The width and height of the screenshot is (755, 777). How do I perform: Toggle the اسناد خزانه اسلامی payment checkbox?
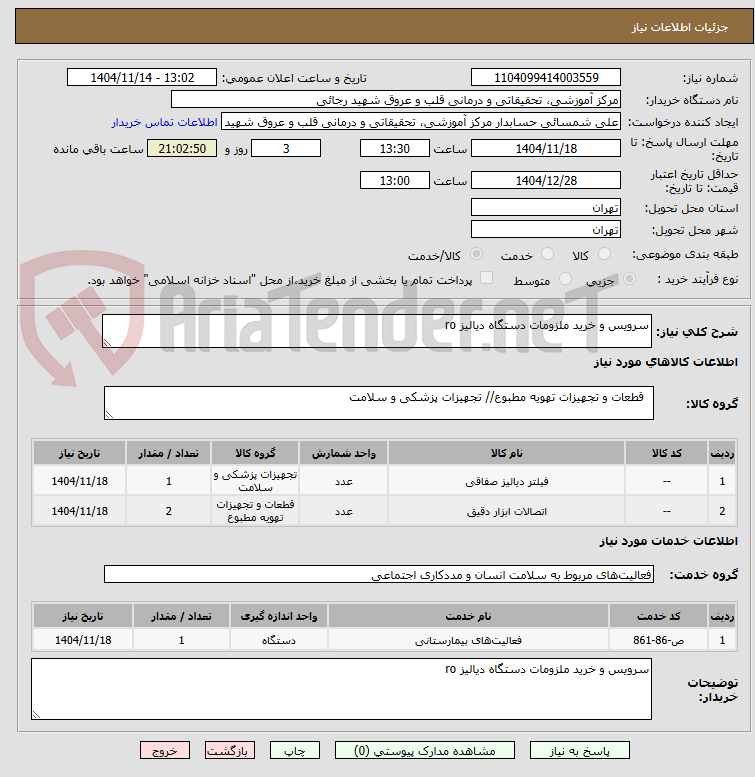coord(486,278)
